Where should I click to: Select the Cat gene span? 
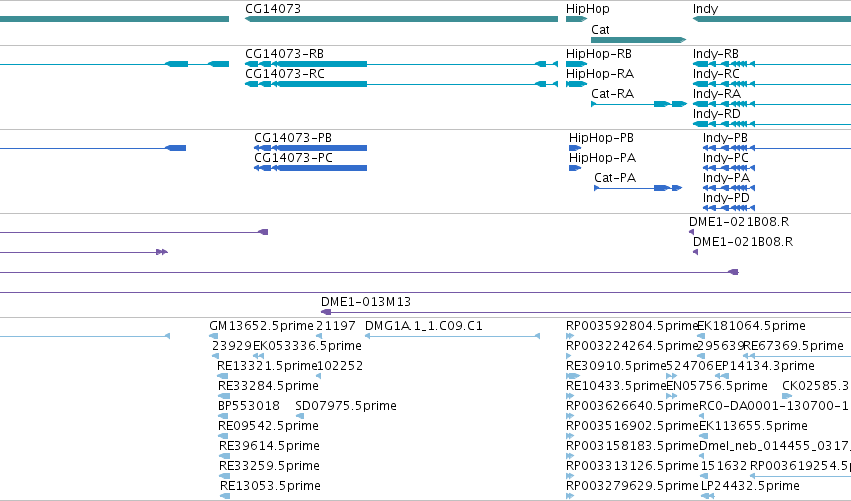pyautogui.click(x=638, y=40)
